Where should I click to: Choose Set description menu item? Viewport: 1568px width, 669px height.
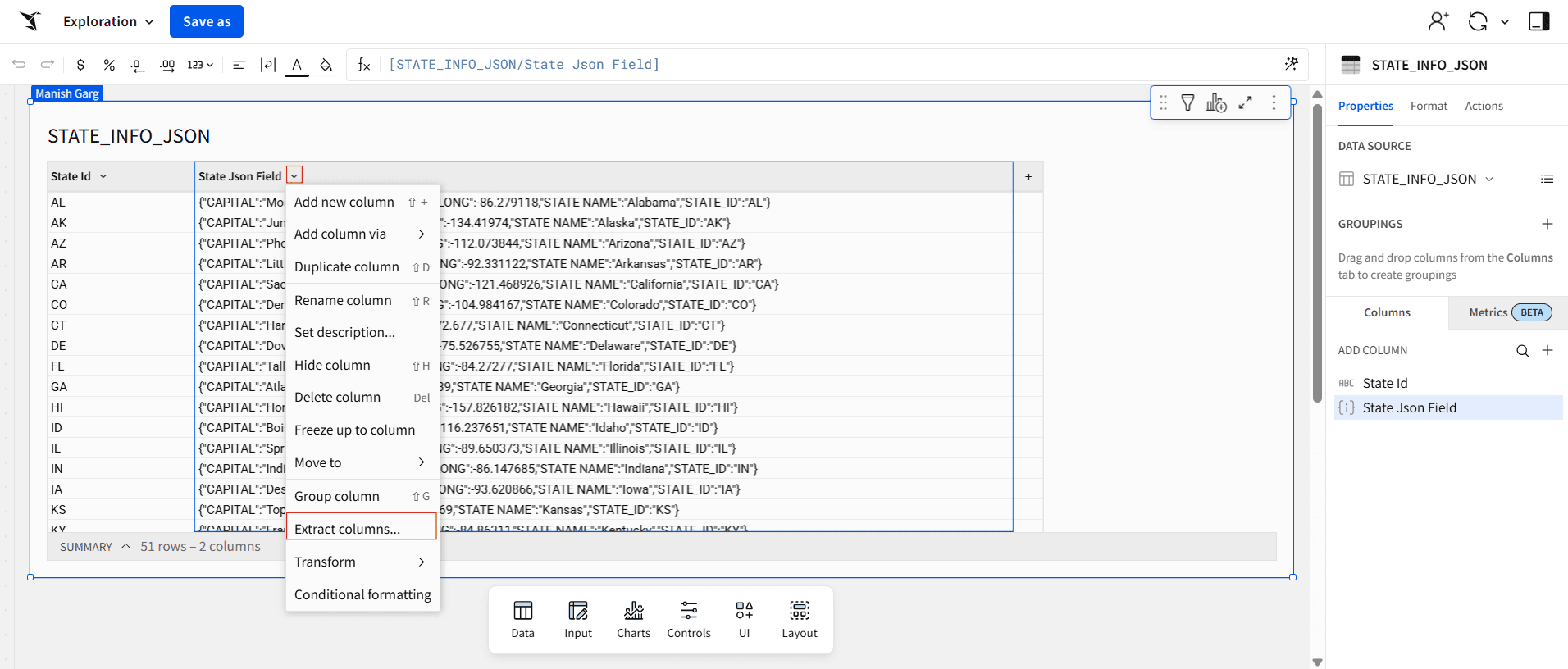(362, 333)
